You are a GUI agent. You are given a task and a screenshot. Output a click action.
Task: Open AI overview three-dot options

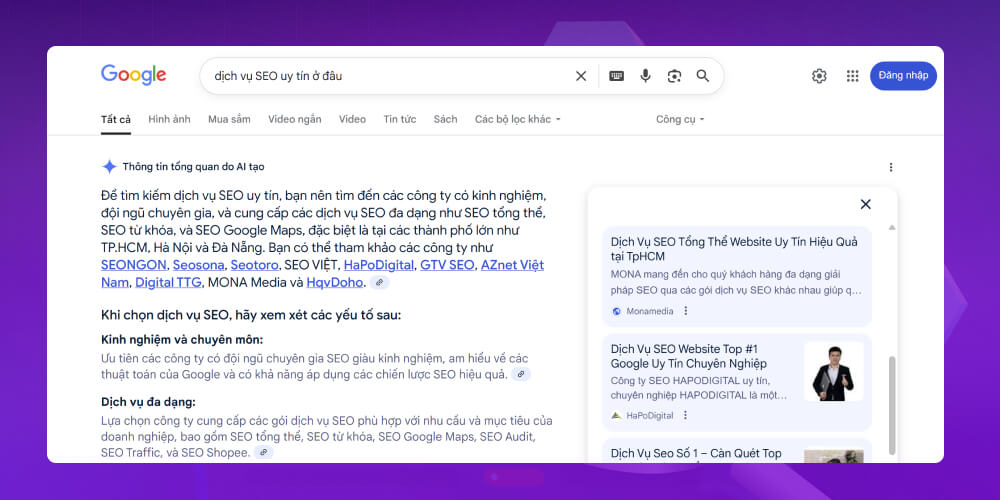pos(891,167)
